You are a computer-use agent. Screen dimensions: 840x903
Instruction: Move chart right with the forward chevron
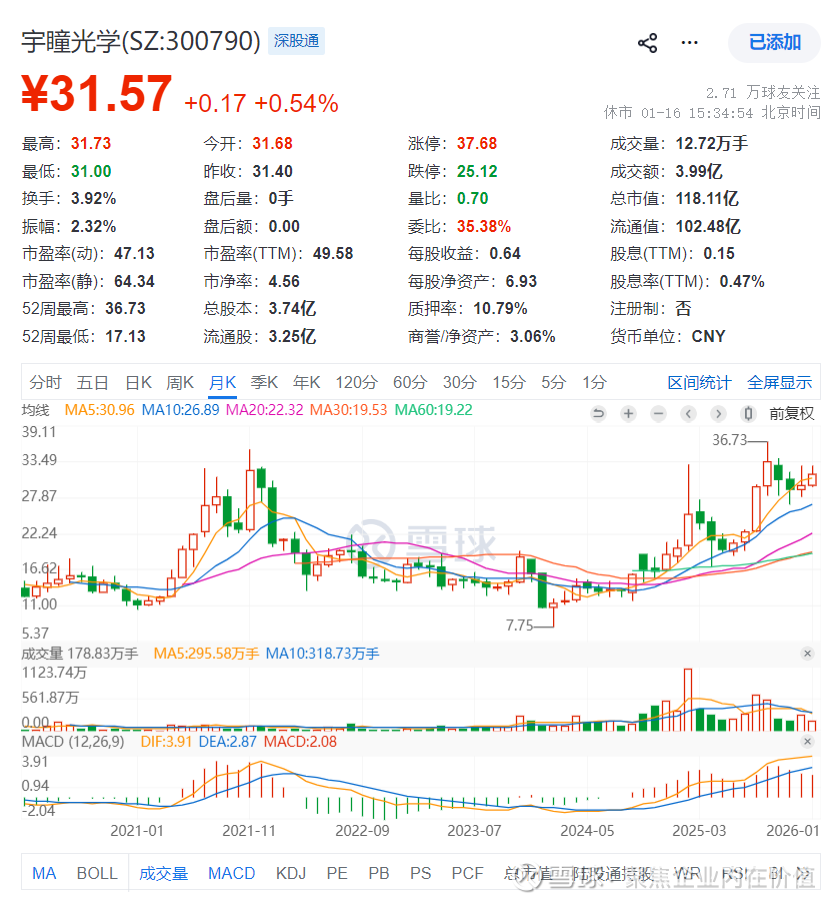(719, 413)
